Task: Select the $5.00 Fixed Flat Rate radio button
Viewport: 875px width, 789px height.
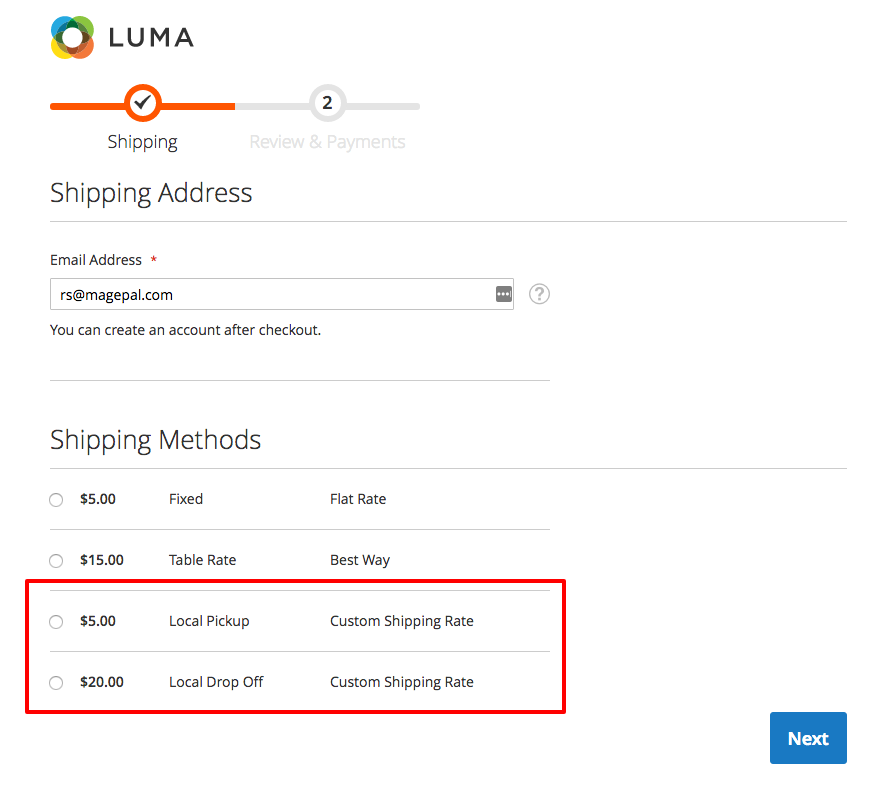Action: (x=56, y=500)
